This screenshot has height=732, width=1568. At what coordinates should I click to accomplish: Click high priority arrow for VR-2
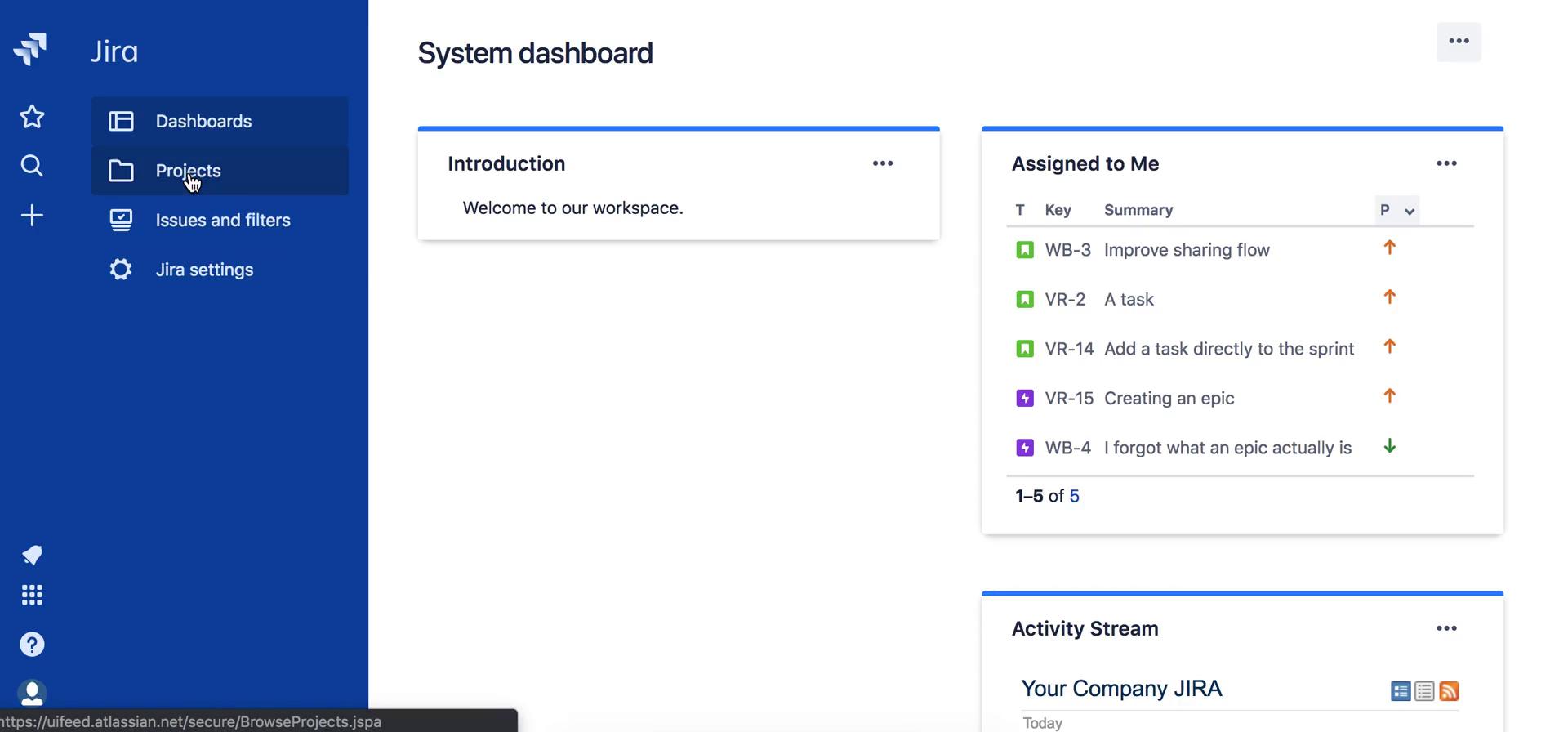pyautogui.click(x=1389, y=297)
